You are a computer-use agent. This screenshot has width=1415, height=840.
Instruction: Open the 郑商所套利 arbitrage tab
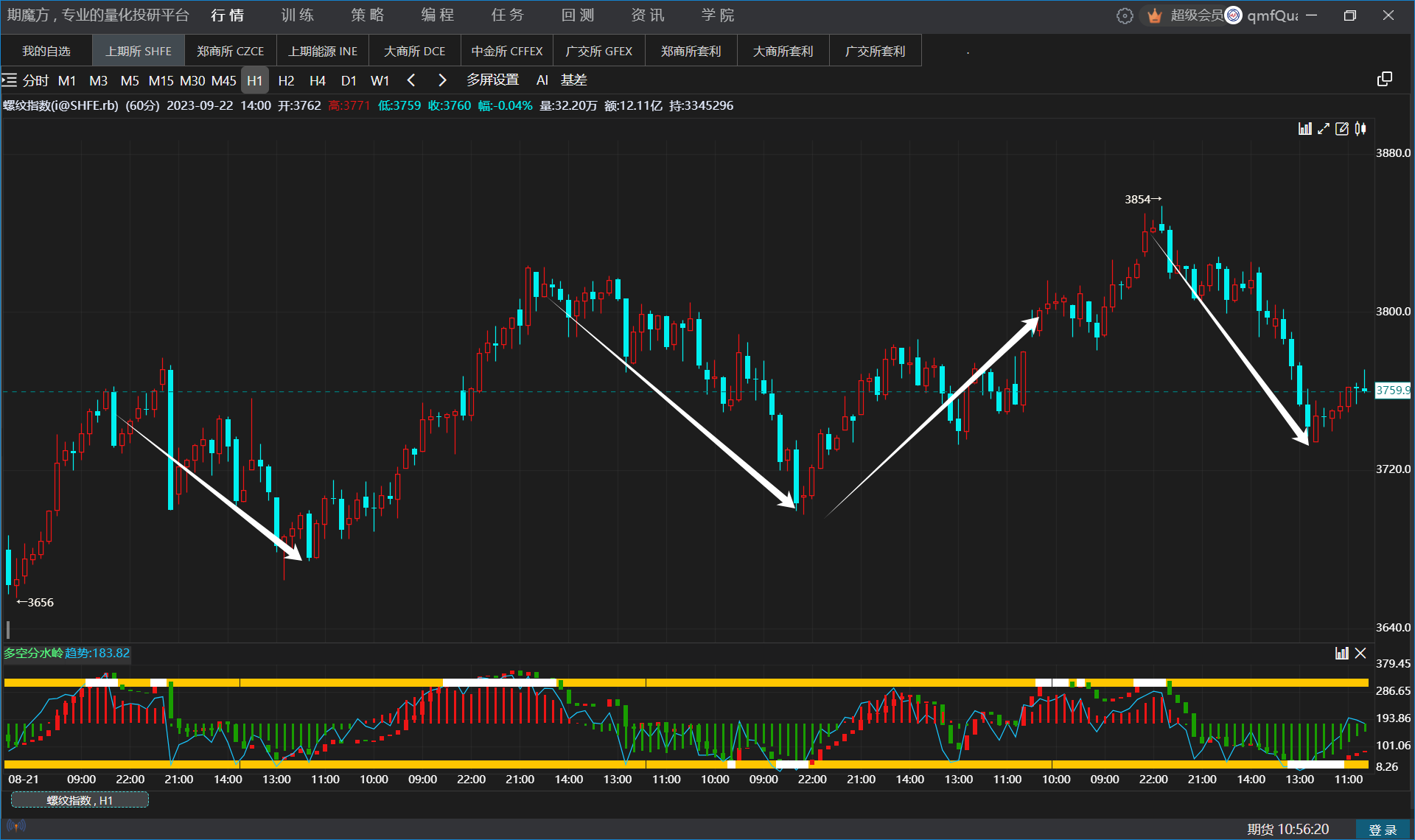[x=691, y=51]
